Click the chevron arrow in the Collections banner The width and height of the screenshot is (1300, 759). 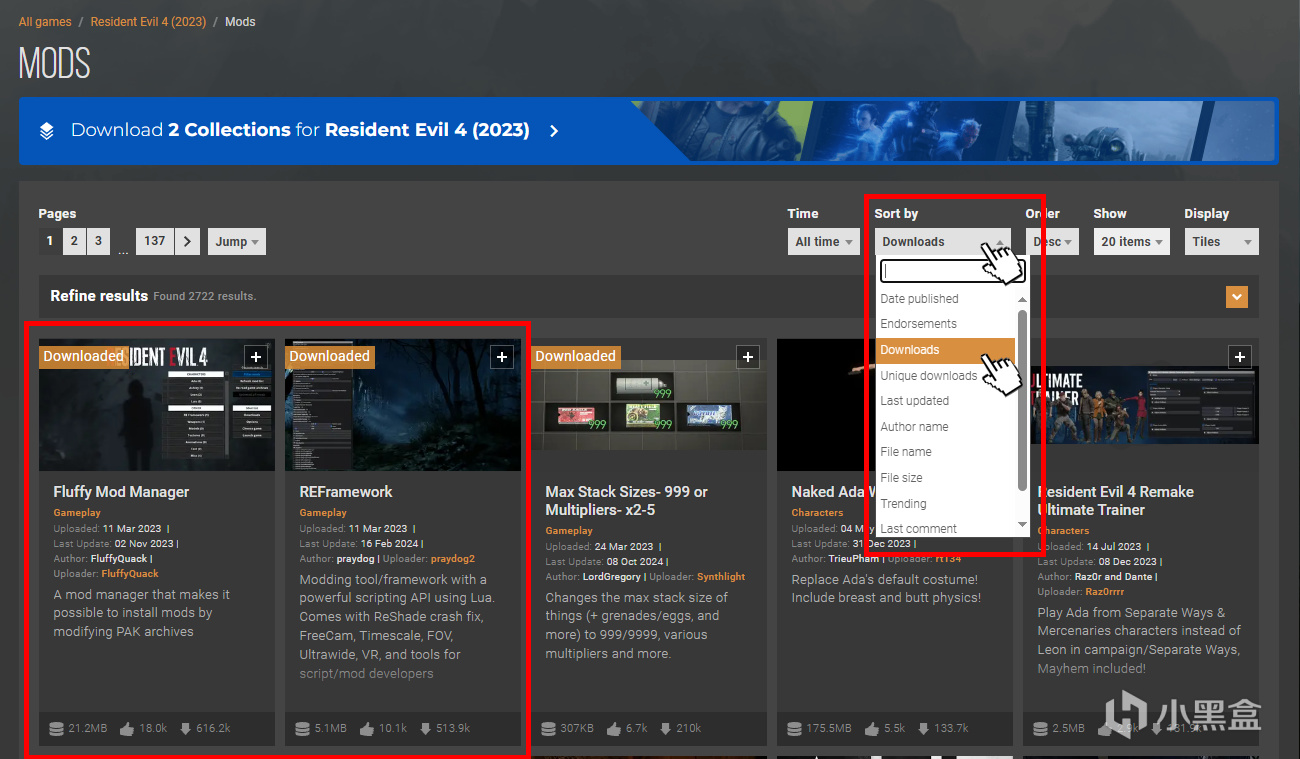click(554, 131)
